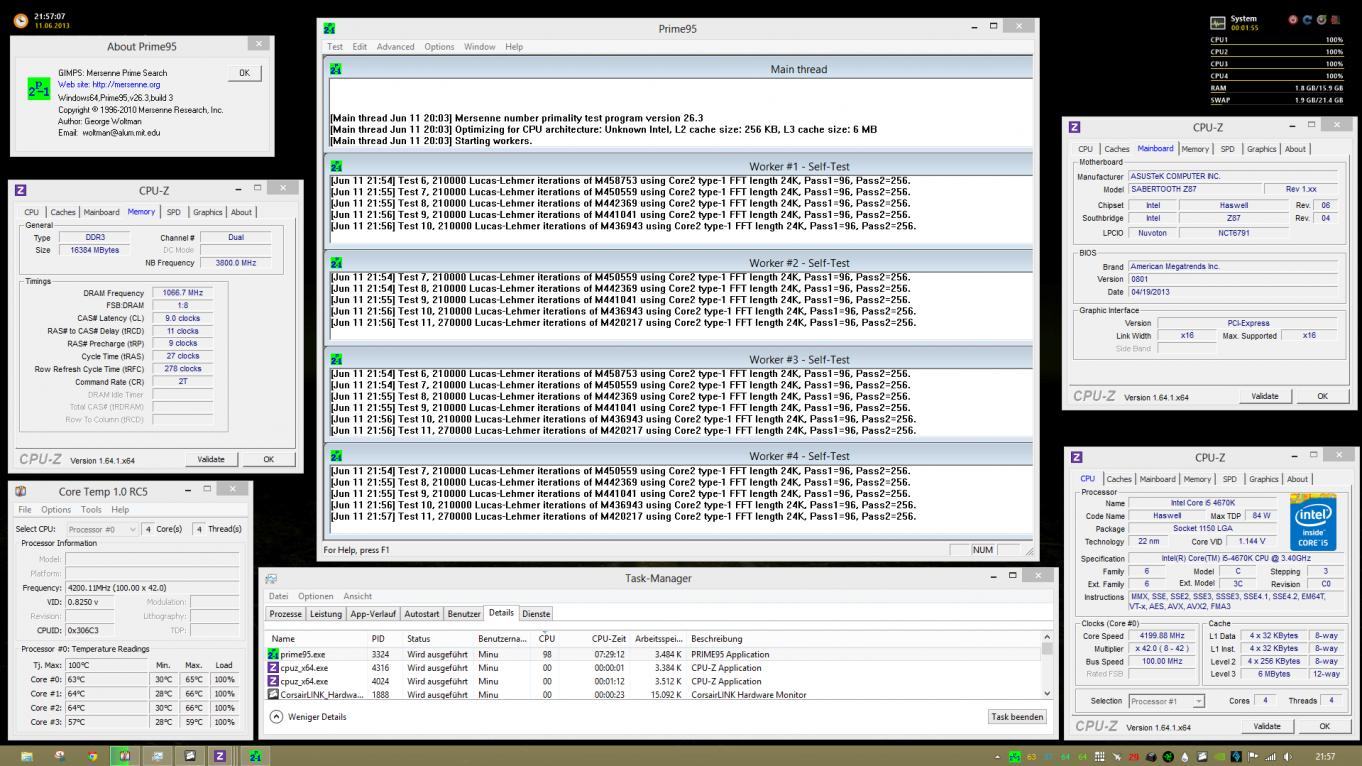
Task: Click Task beenden in Task-Manager
Action: point(1017,716)
